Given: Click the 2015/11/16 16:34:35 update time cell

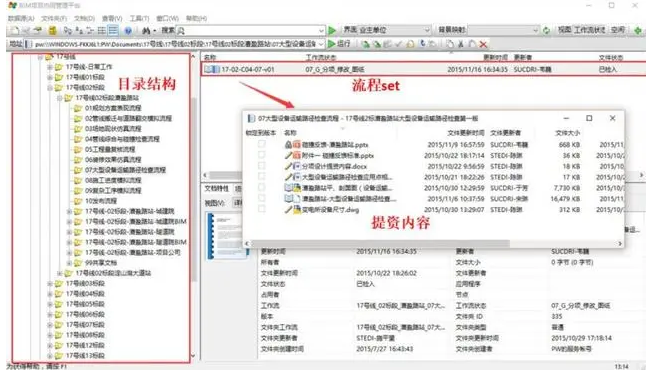Looking at the screenshot, I should 477,69.
